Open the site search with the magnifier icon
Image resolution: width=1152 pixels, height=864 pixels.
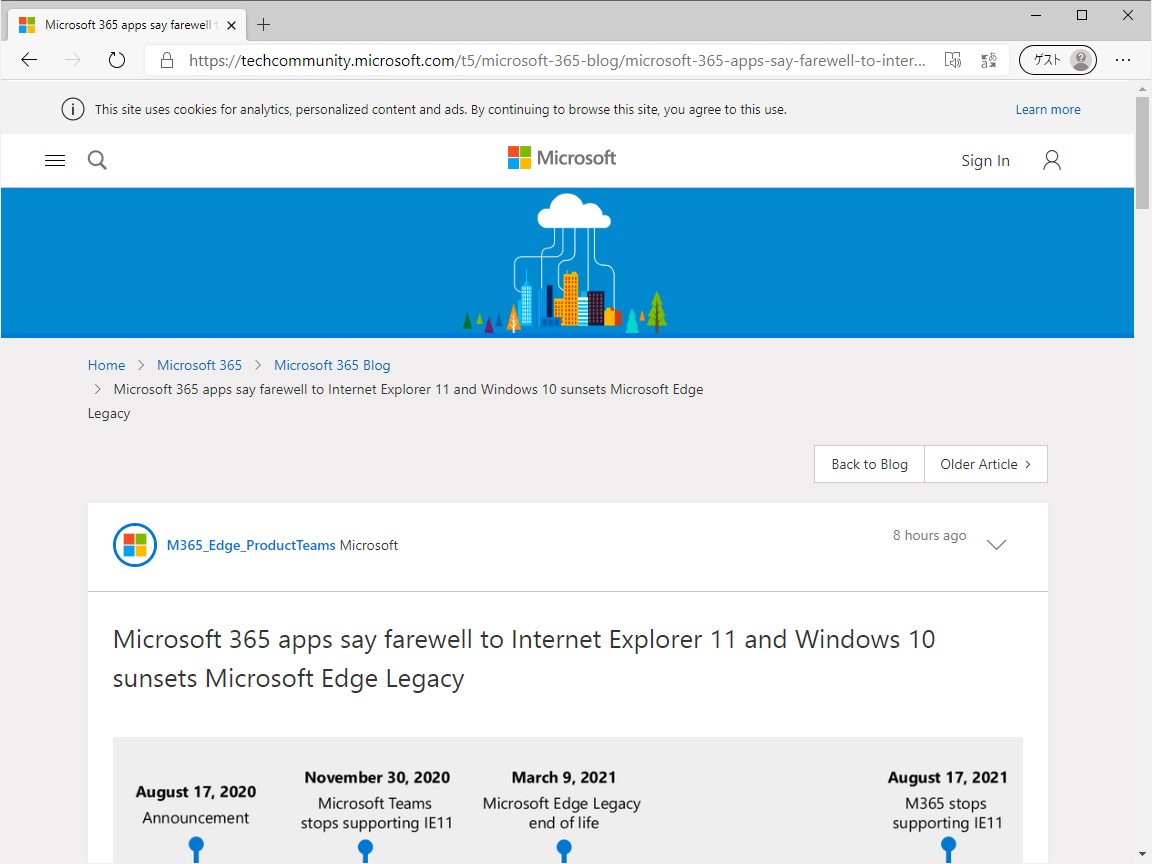pyautogui.click(x=96, y=159)
